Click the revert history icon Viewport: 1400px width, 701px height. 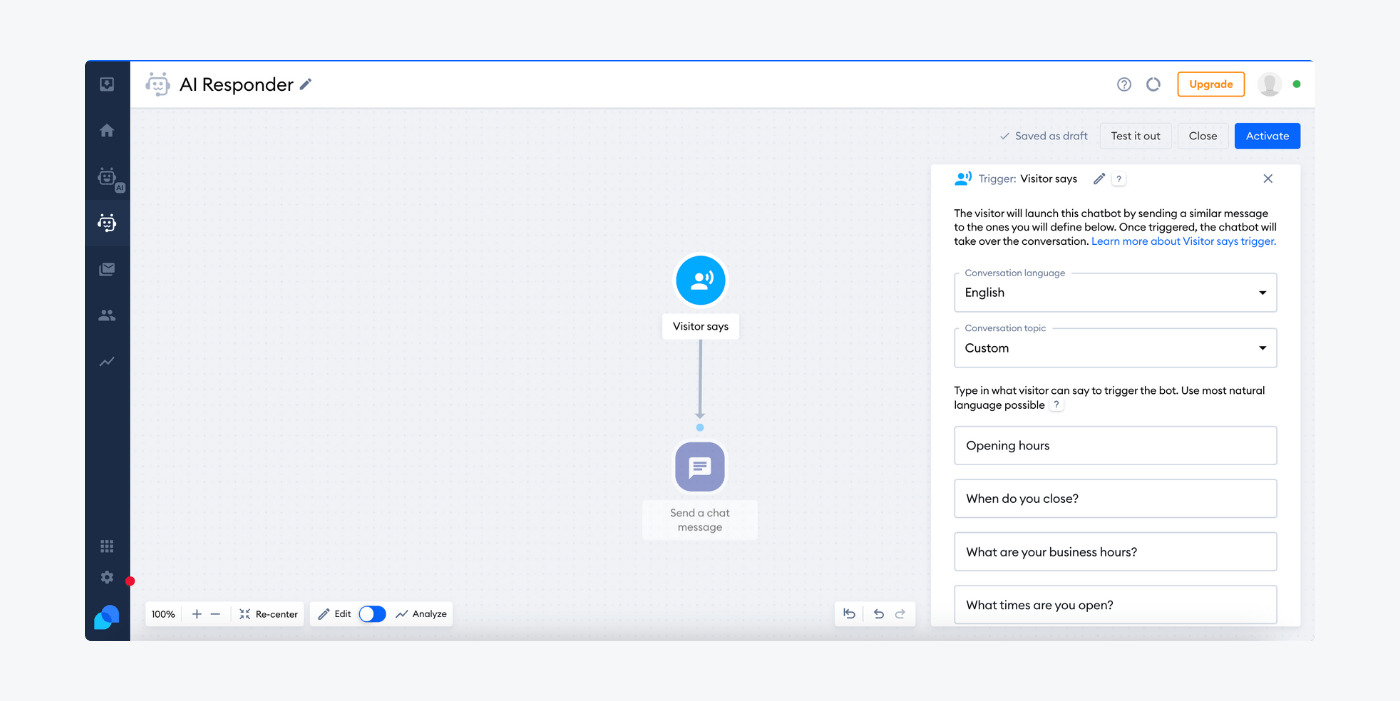[849, 614]
